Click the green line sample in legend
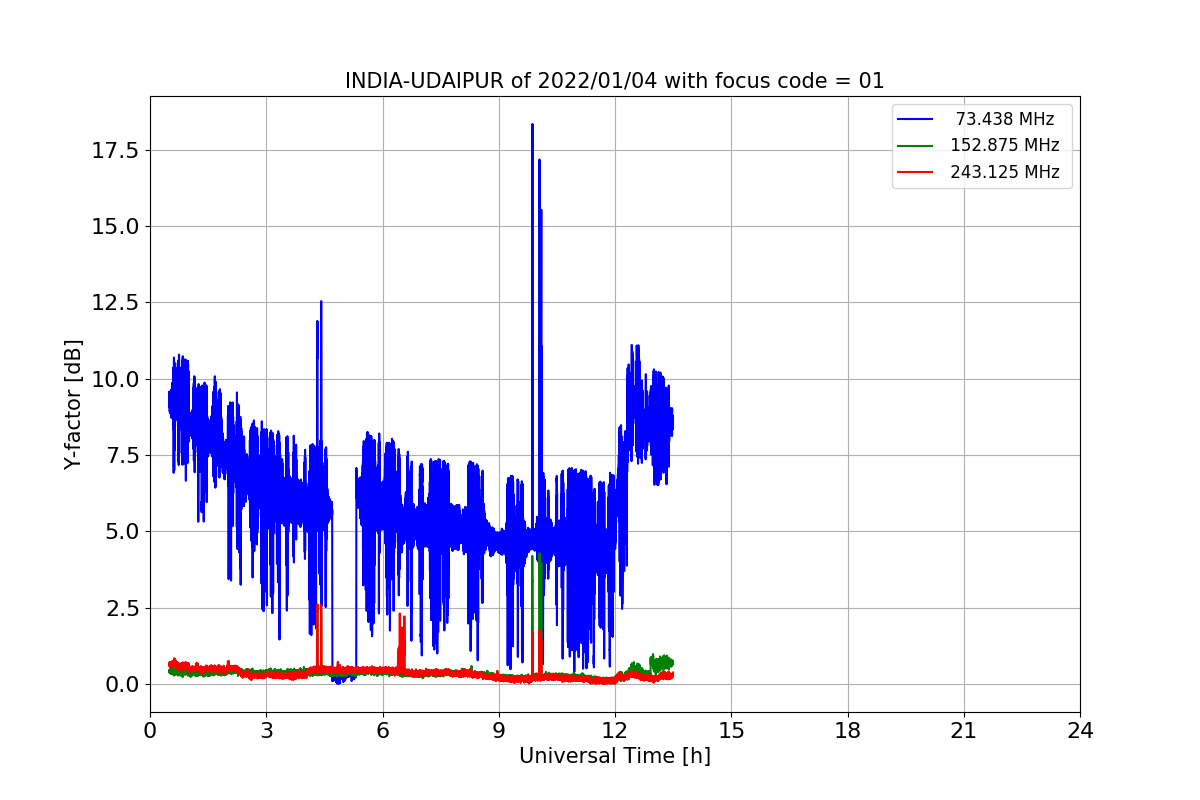The height and width of the screenshot is (800, 1200). [915, 145]
